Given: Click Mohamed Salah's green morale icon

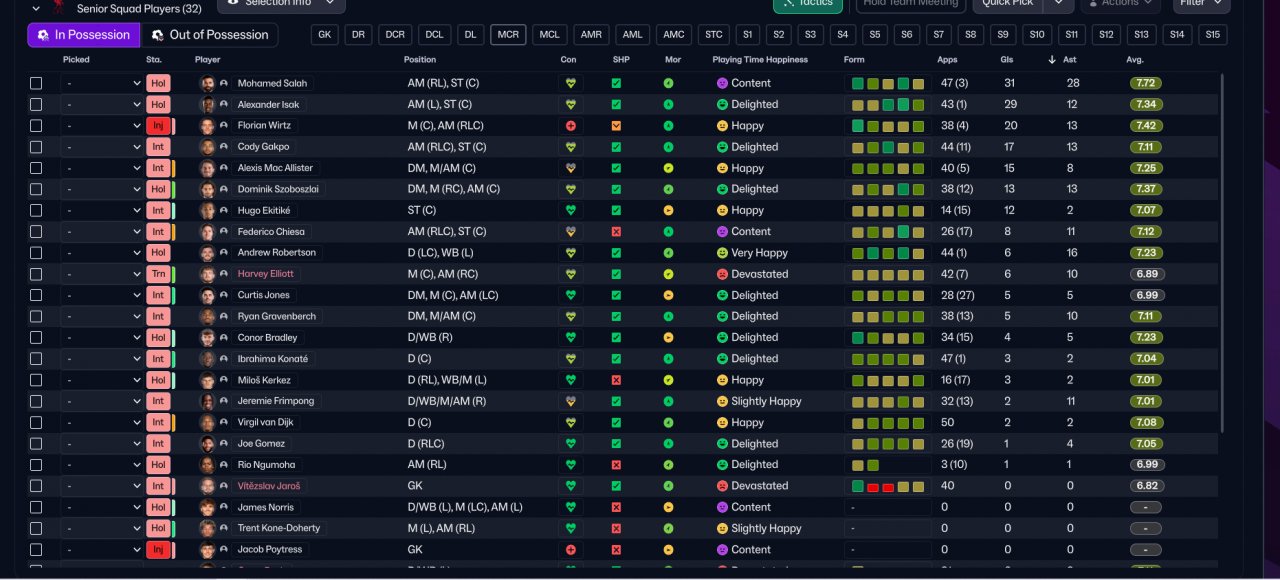Looking at the screenshot, I should pos(668,83).
